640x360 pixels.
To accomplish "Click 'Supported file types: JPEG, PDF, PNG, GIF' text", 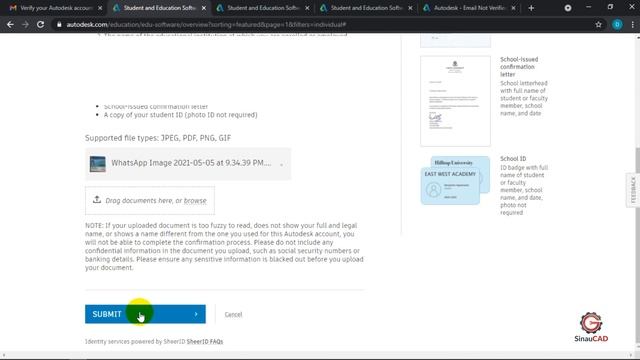I will 158,138.
